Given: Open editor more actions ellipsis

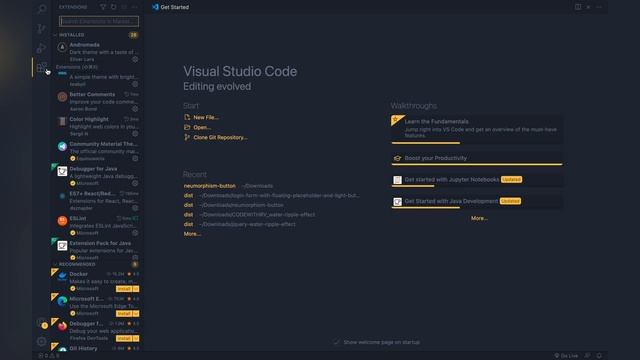Looking at the screenshot, I should click(599, 7).
